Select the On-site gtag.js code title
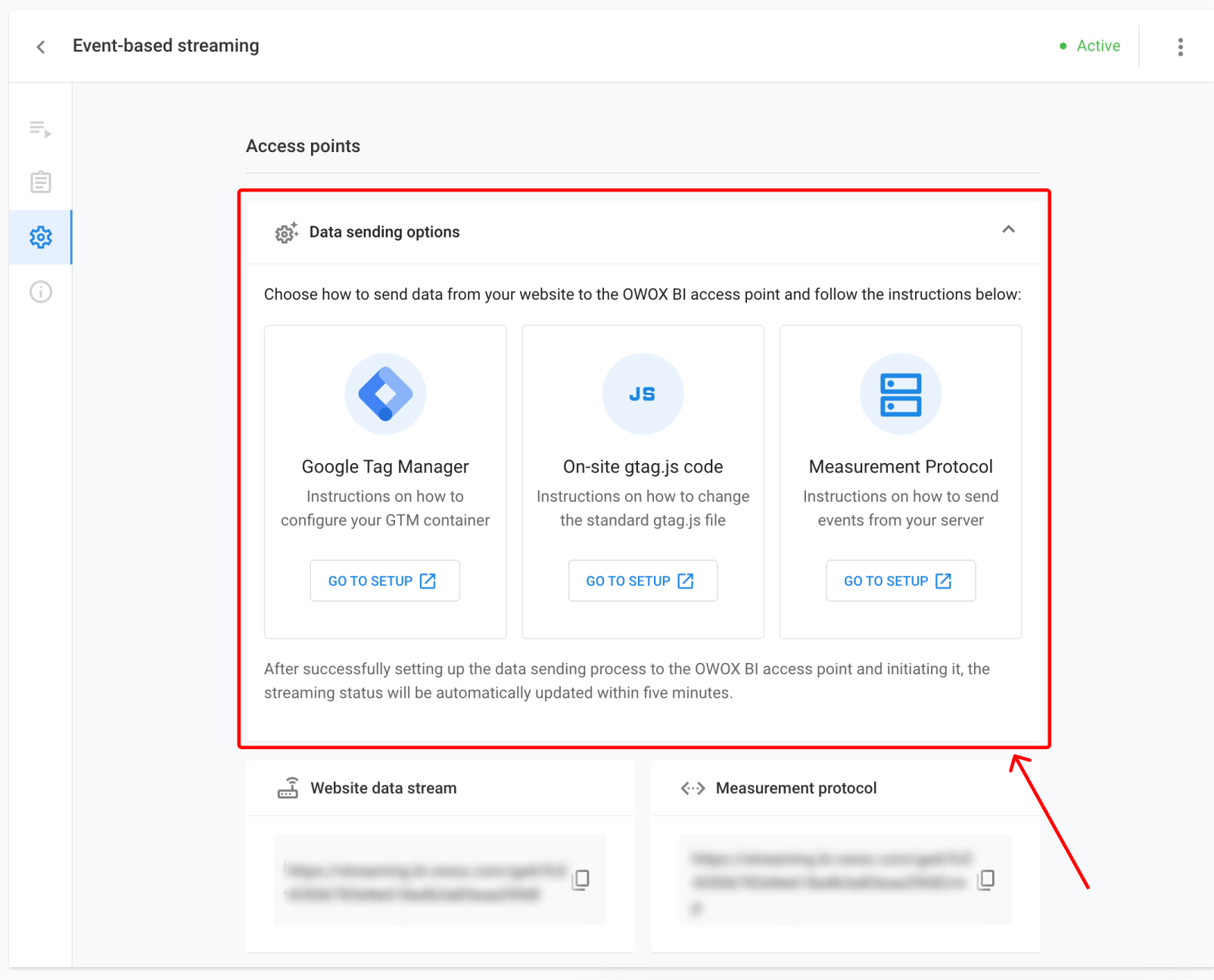This screenshot has width=1214, height=980. (643, 467)
